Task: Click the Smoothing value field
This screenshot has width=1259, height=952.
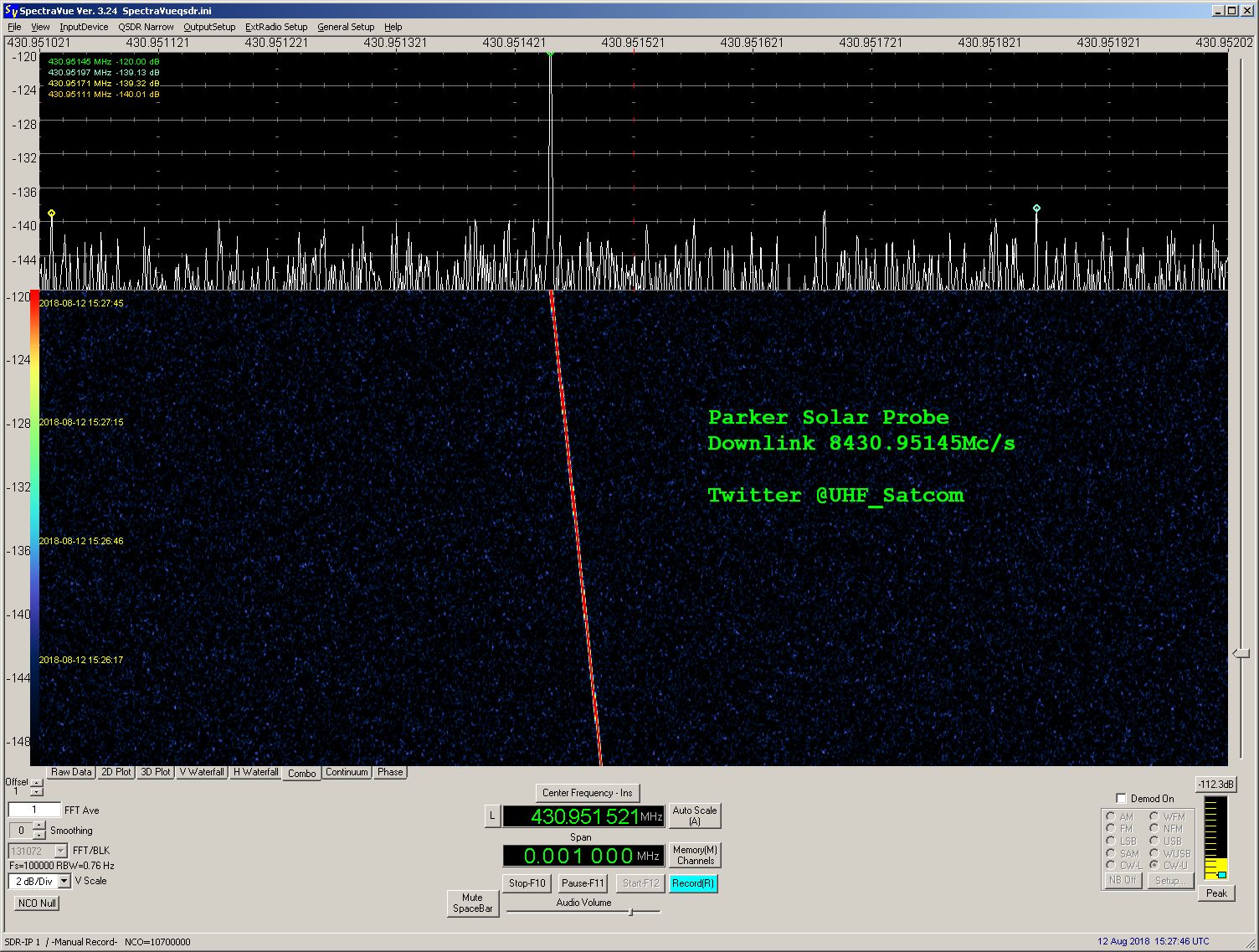Action: point(21,831)
